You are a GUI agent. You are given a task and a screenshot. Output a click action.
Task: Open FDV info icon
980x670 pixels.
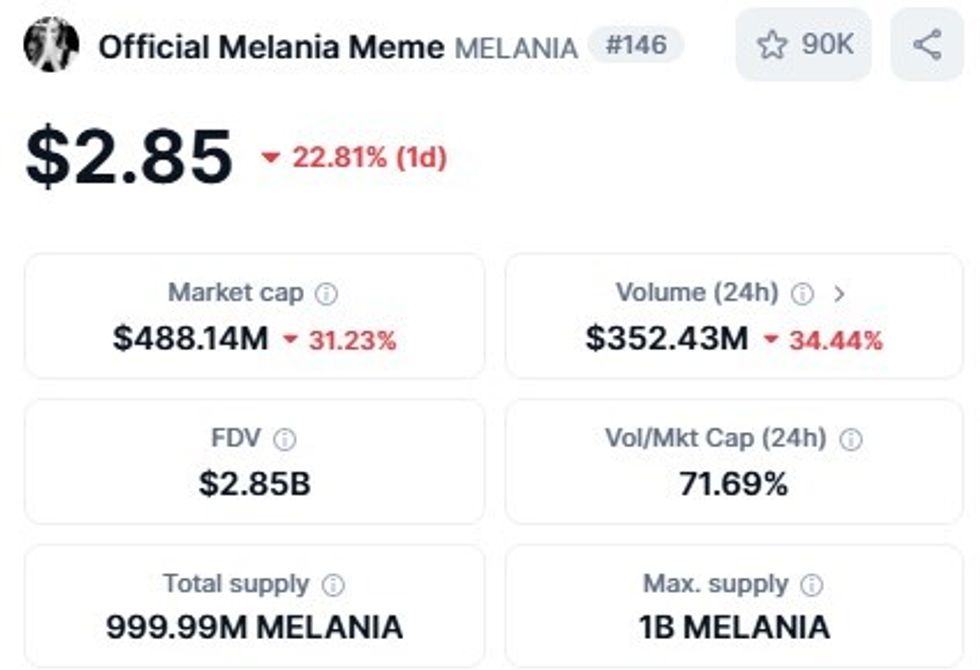point(285,439)
